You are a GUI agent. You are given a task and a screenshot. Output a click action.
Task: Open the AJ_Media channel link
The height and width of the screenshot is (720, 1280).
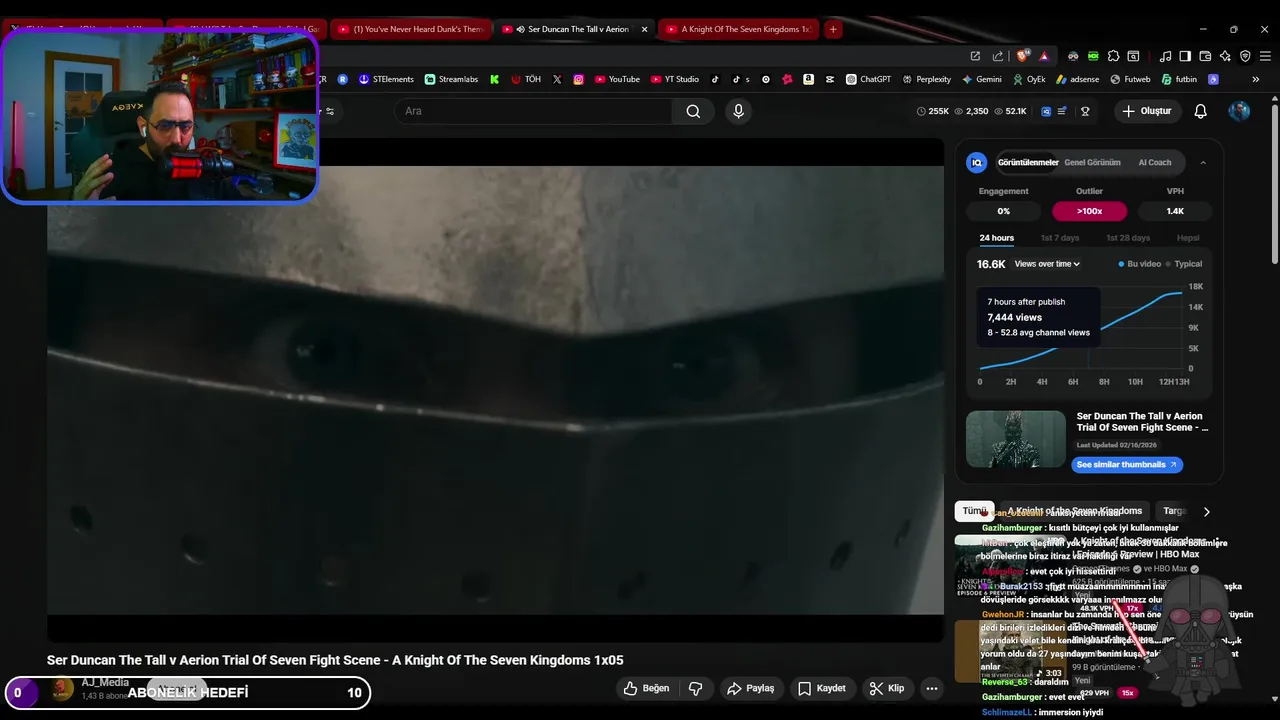105,682
